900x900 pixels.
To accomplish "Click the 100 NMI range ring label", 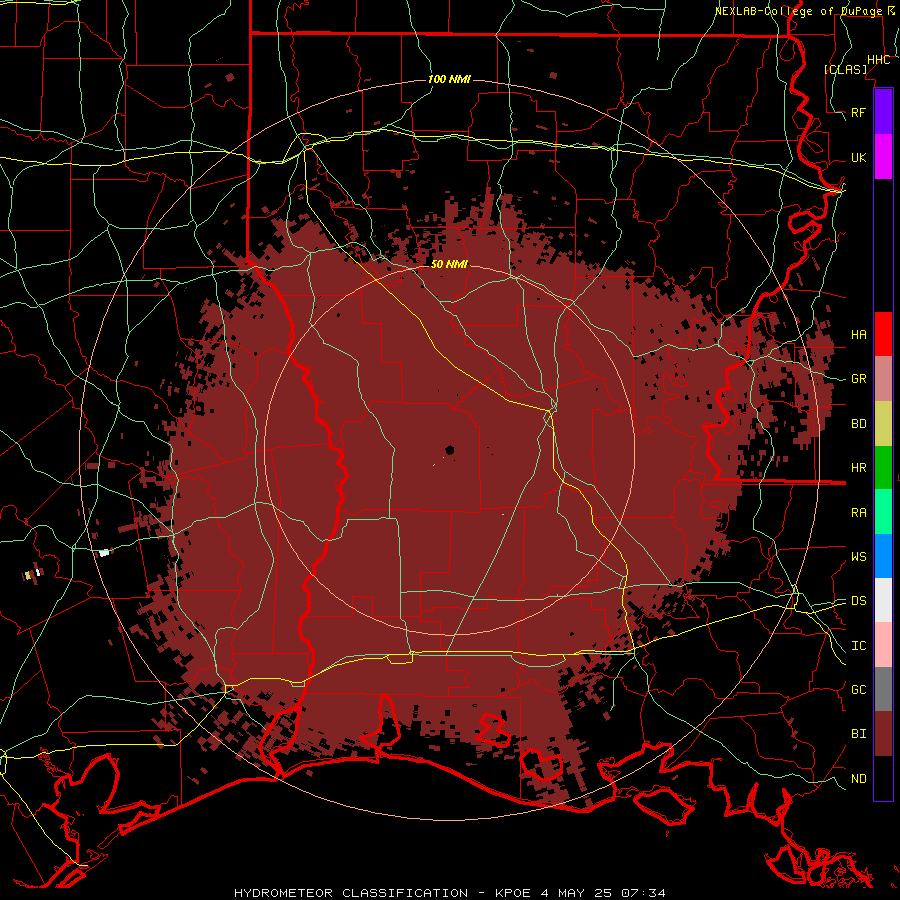I will pos(449,79).
